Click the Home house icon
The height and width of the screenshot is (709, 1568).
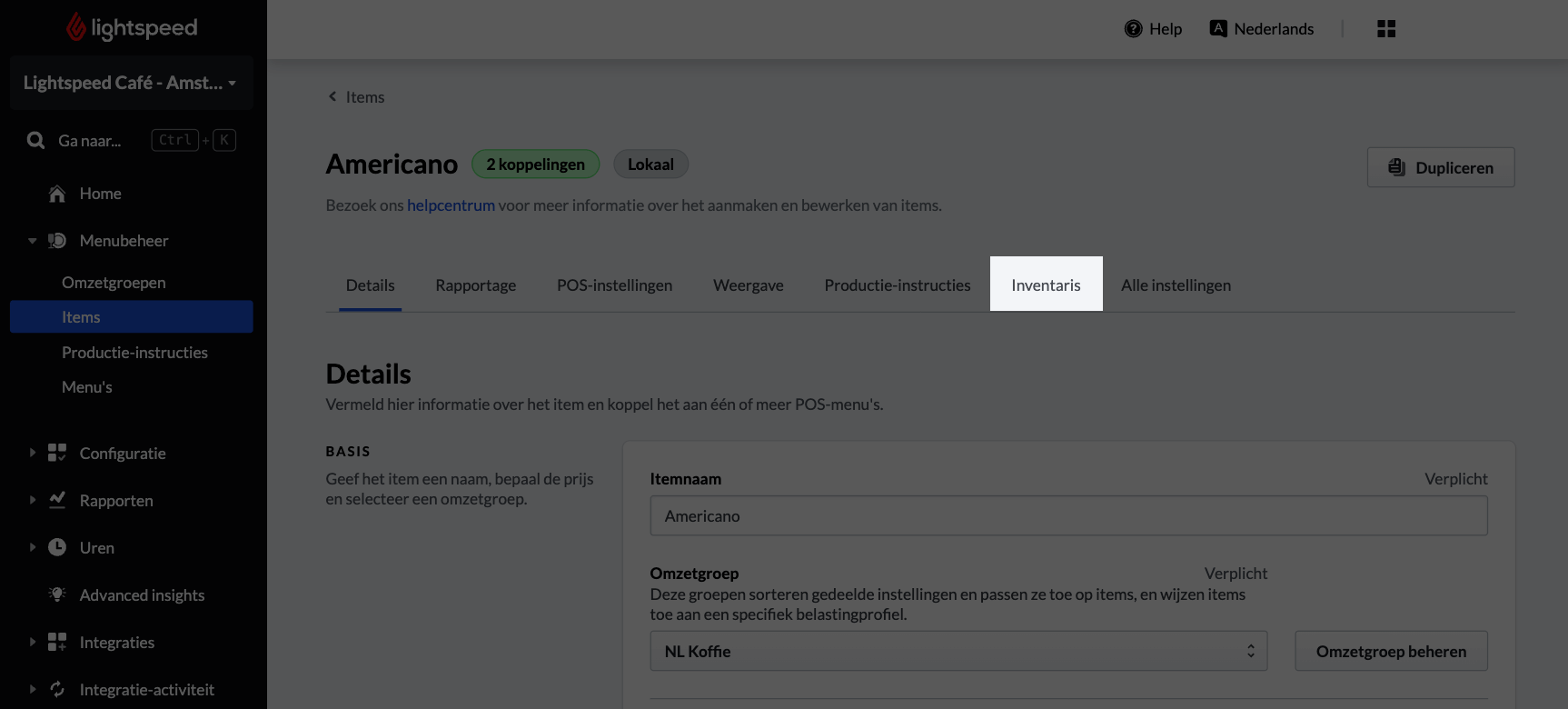[57, 194]
